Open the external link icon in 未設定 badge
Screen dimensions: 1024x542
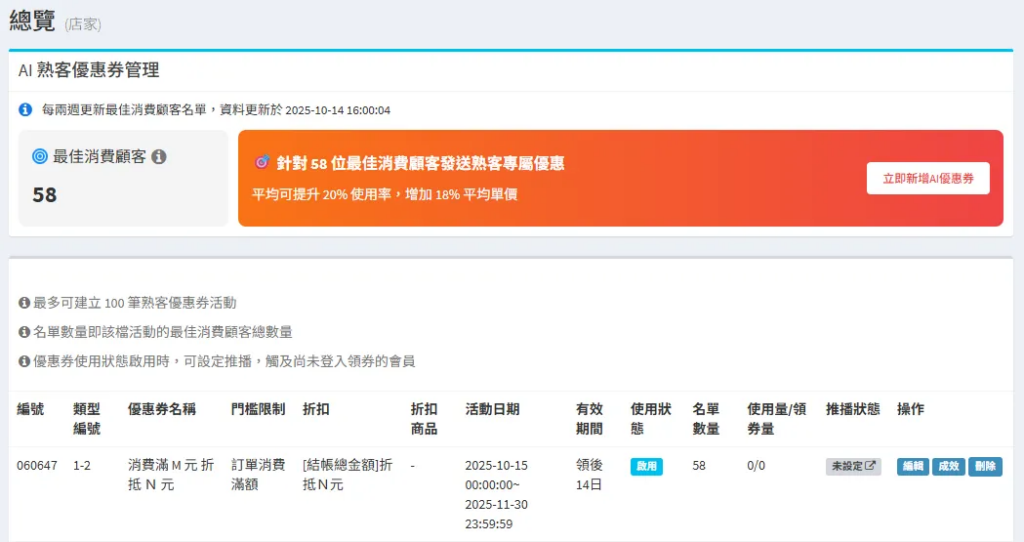(x=870, y=466)
